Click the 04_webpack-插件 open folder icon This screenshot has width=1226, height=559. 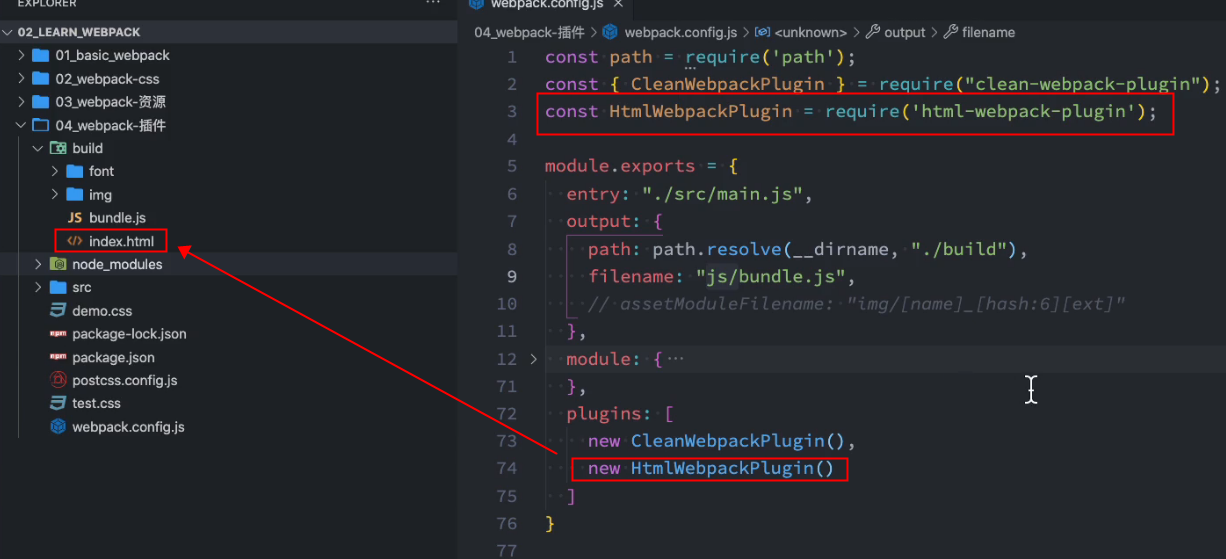point(40,125)
